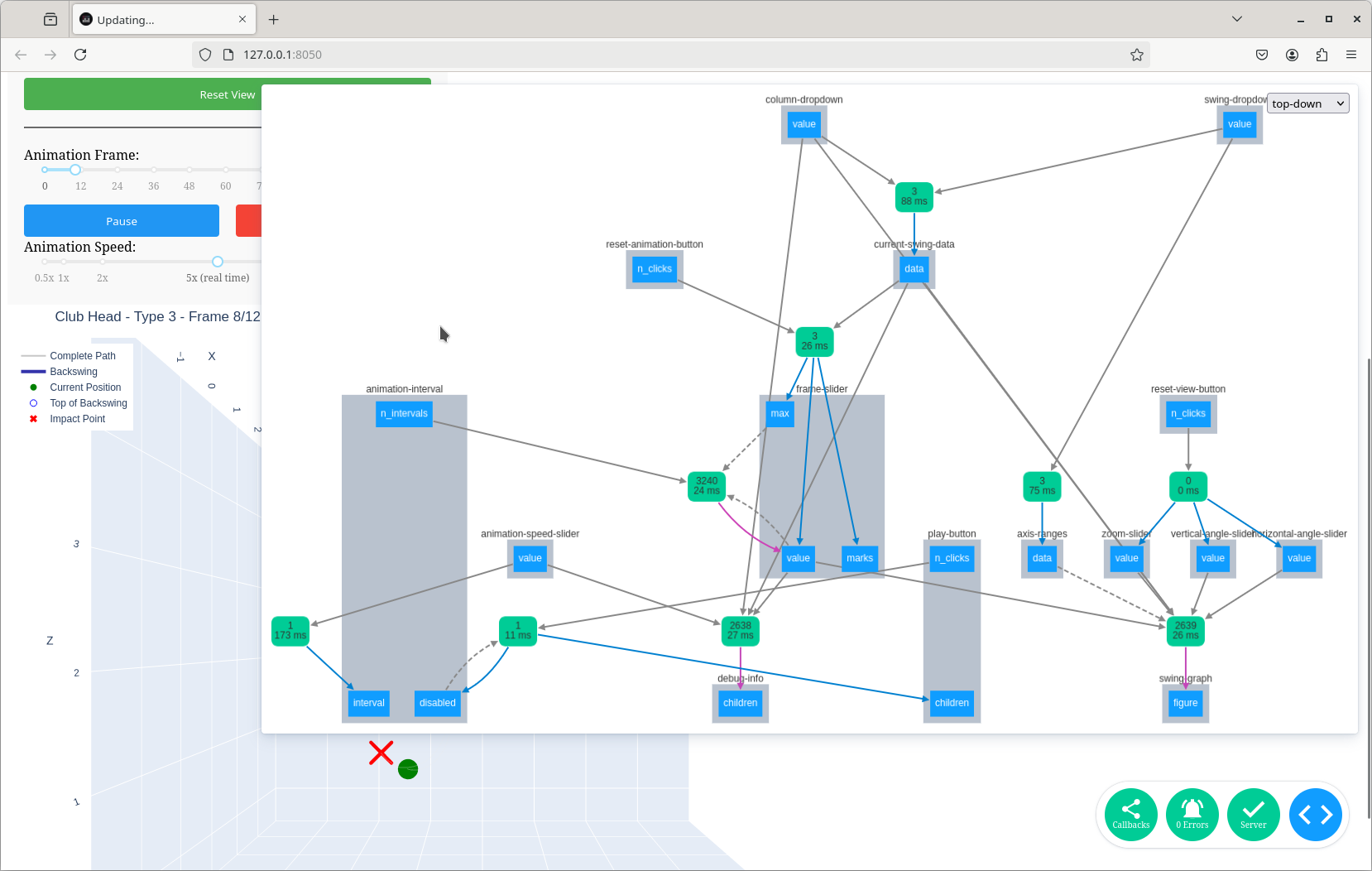
Task: Hide the Impact Point legend trace
Action: point(77,419)
